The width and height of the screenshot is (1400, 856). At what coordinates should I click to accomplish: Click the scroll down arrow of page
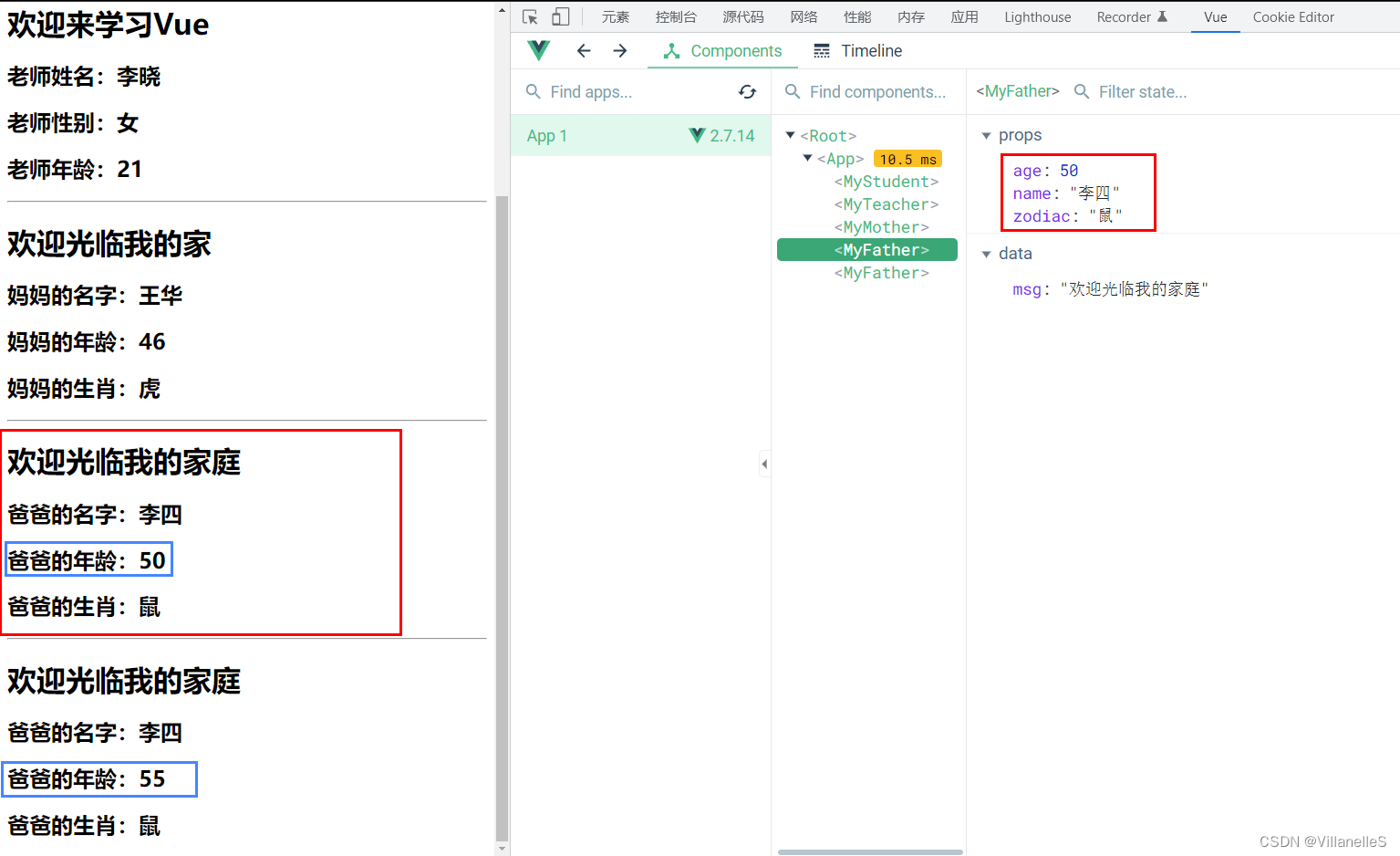point(502,849)
